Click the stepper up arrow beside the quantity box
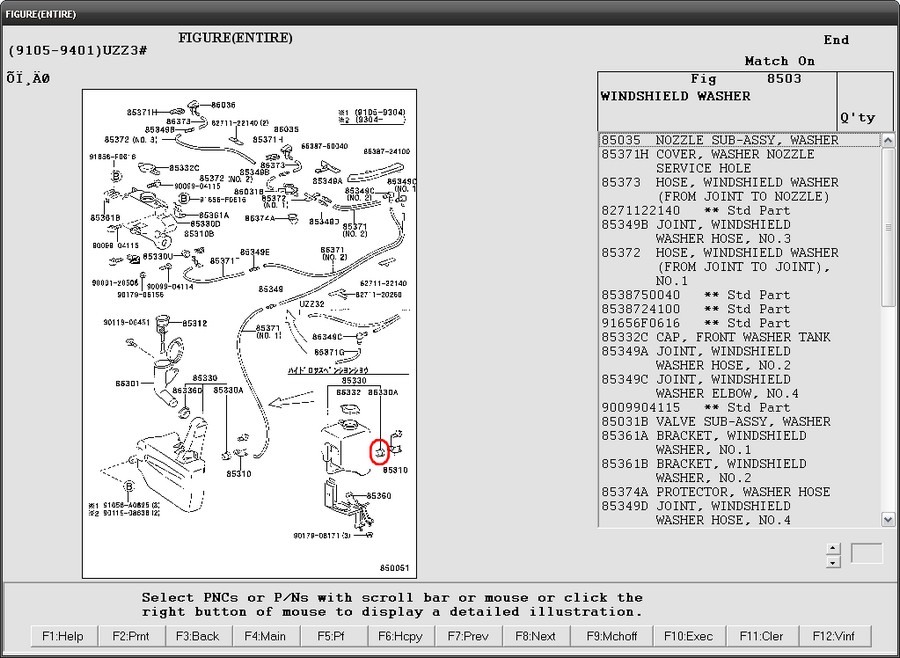This screenshot has width=900, height=658. tap(833, 547)
